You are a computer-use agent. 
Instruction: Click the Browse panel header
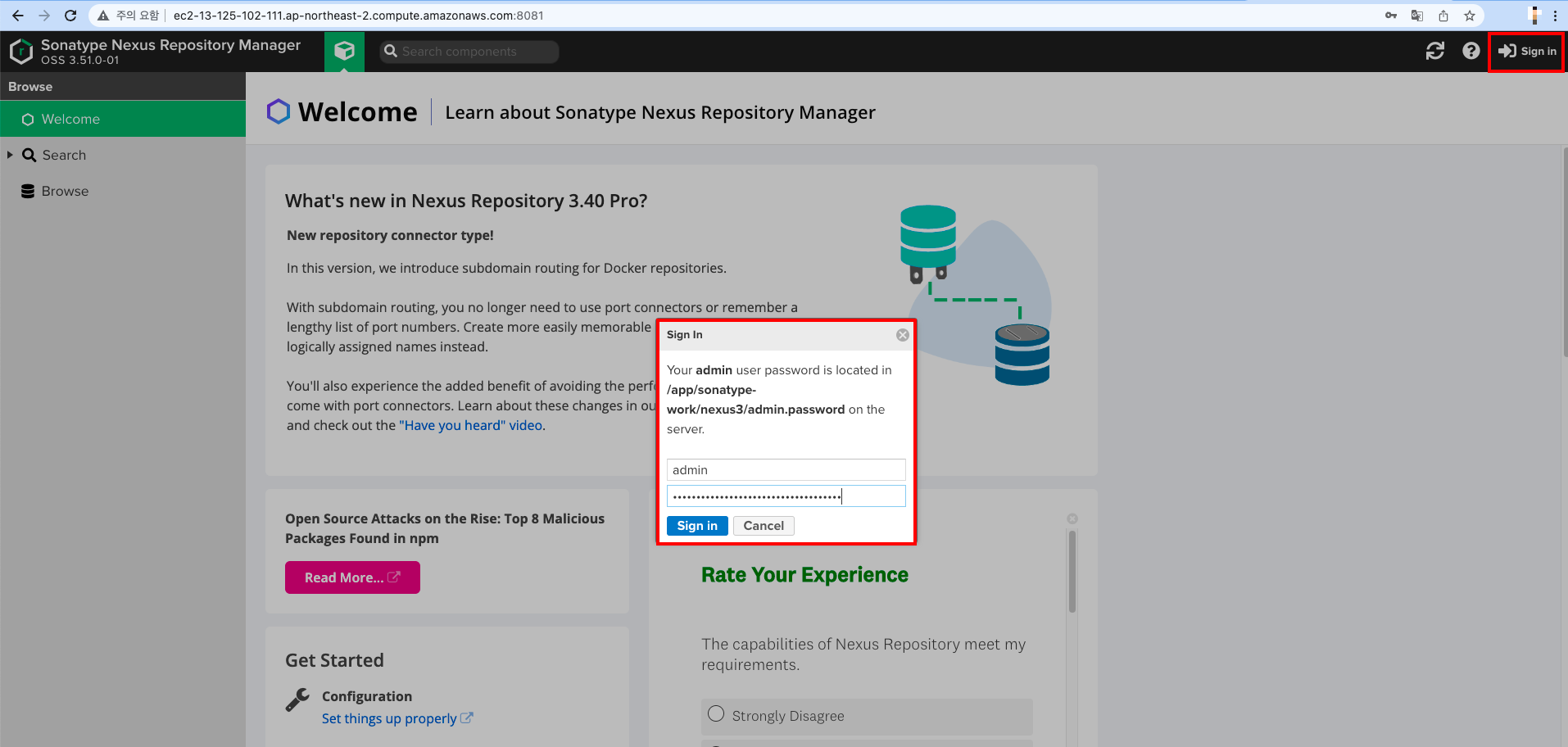(x=123, y=86)
